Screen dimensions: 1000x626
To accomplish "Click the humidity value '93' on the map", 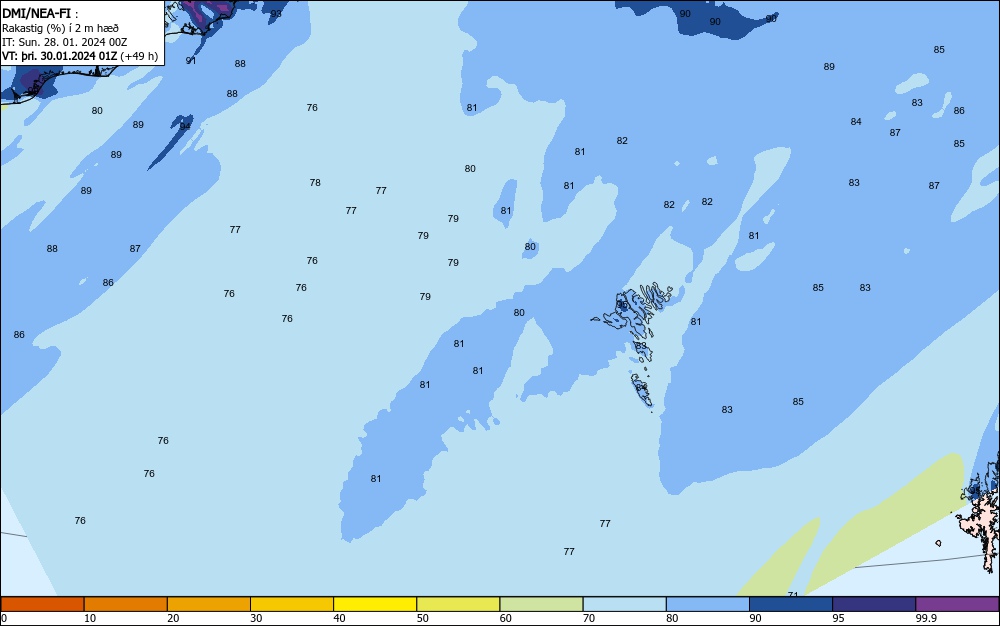I will [276, 13].
